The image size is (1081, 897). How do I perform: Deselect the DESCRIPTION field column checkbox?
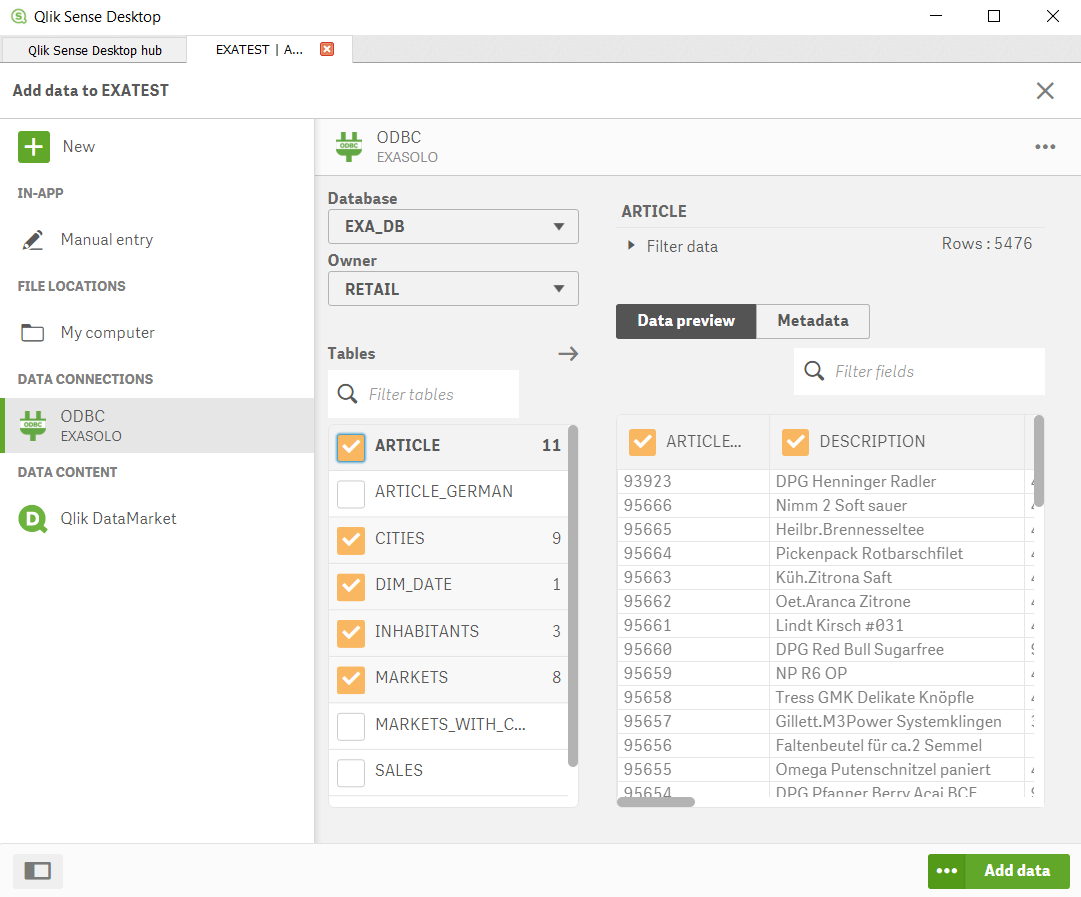tap(795, 441)
